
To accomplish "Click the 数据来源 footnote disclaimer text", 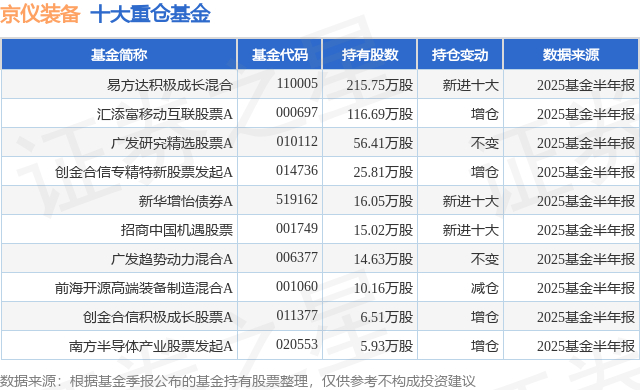I will pos(238,381).
